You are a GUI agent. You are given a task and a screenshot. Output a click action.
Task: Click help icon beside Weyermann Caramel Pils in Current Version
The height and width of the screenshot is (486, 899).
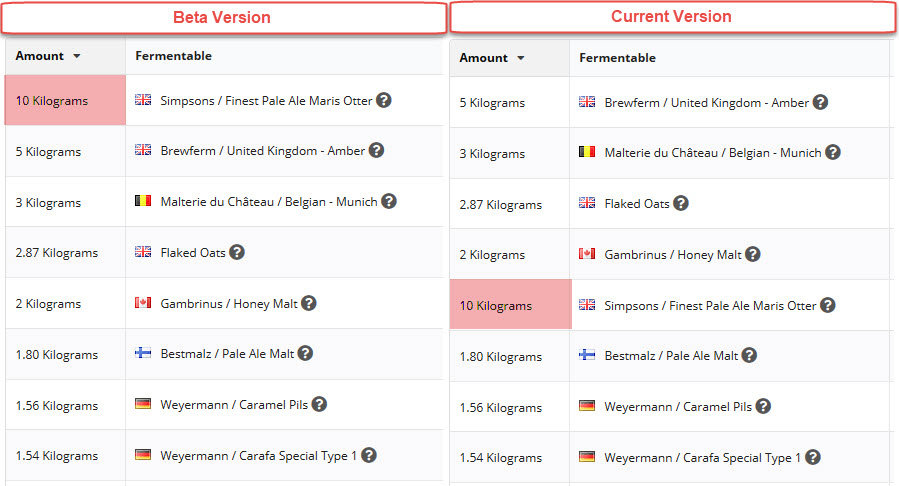tap(763, 406)
